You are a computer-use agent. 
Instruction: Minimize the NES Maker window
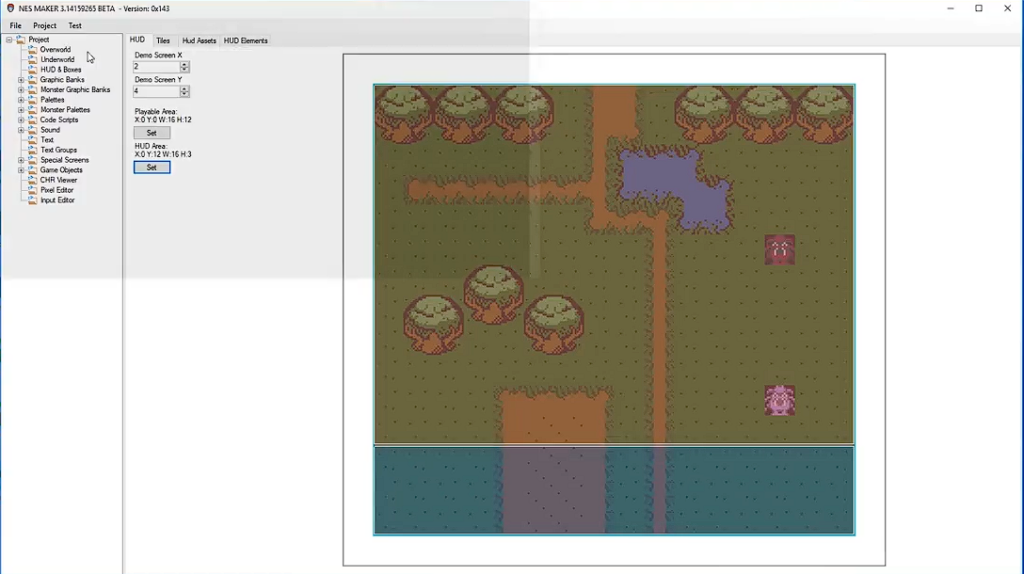pos(950,8)
